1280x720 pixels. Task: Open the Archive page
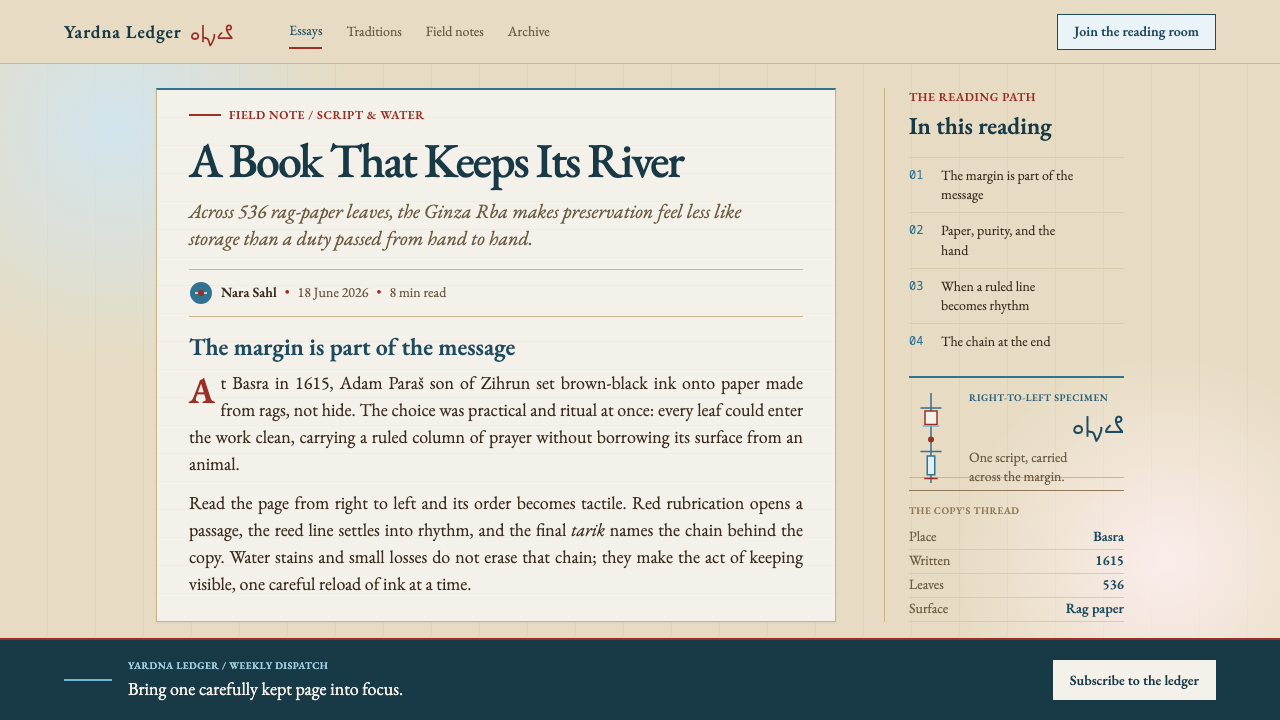coord(529,32)
